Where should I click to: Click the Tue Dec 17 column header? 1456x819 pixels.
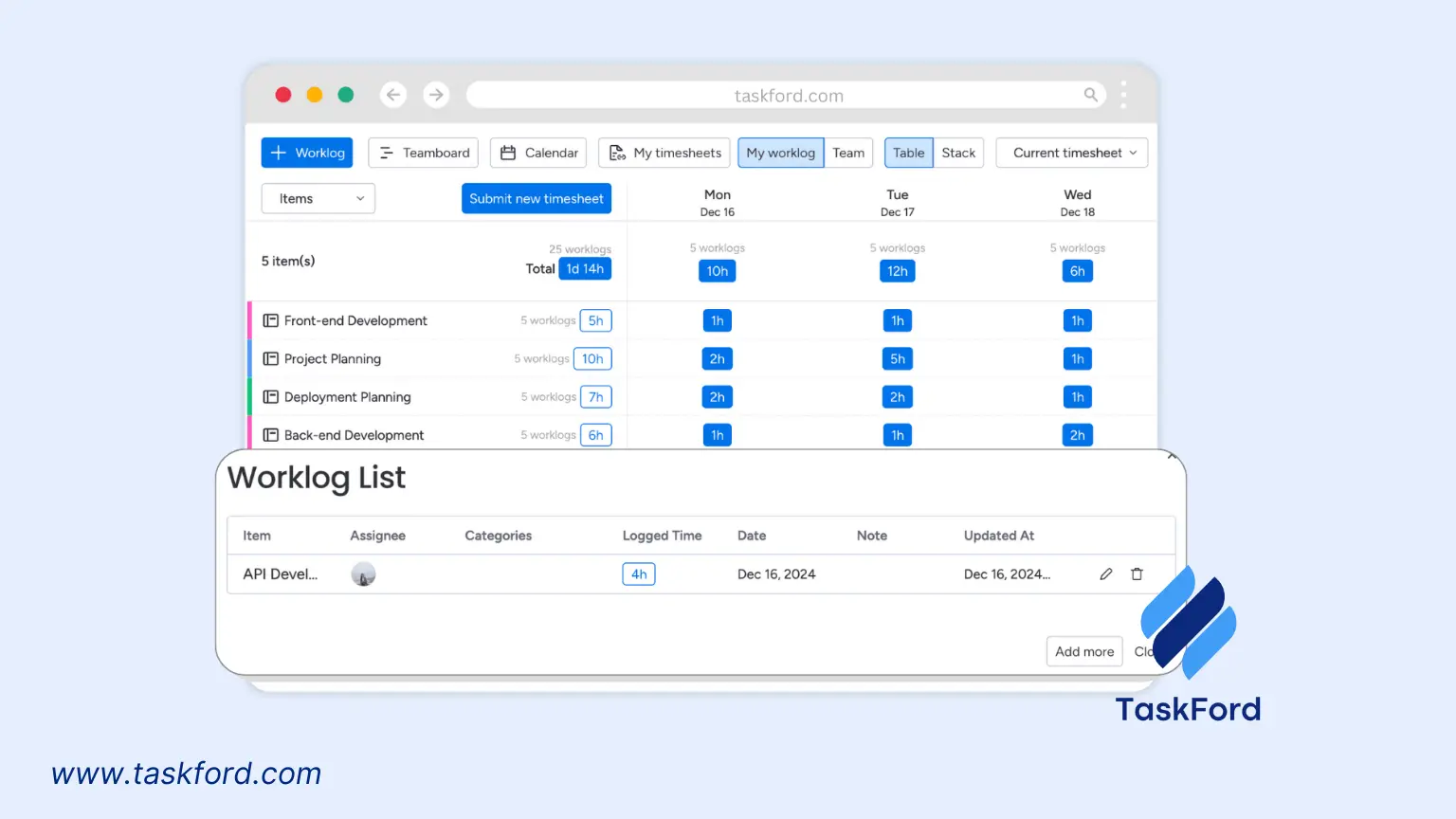(x=898, y=203)
